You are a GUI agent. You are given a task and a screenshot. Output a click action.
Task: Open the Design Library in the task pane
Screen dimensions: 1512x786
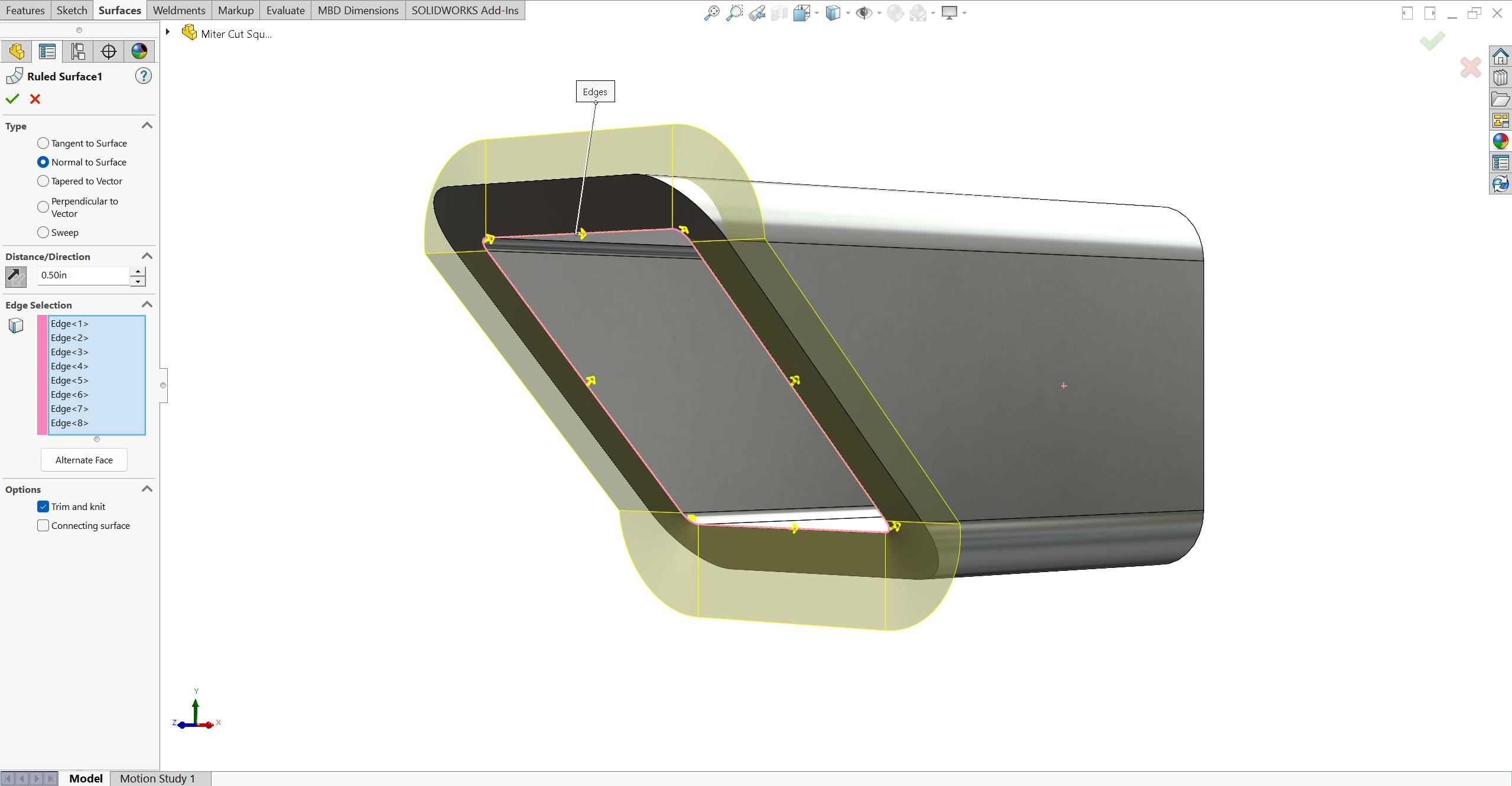(x=1501, y=77)
